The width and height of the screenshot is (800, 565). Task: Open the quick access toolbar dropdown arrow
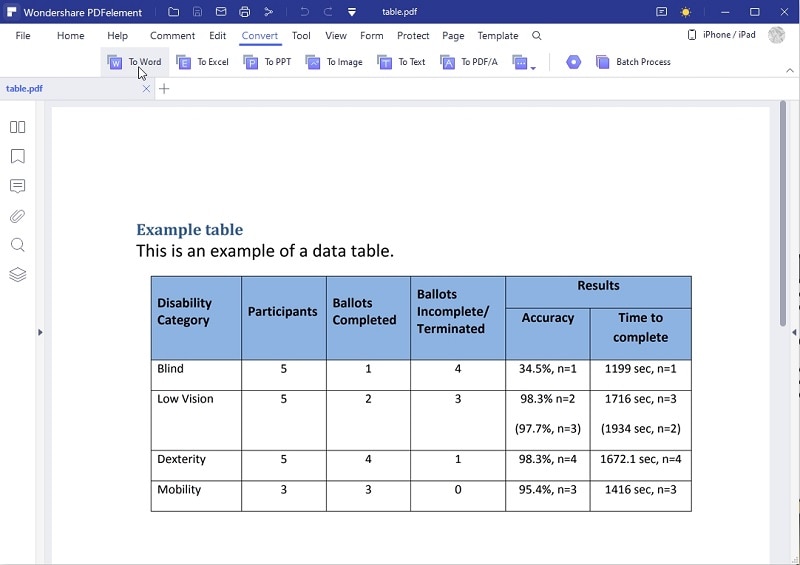[352, 12]
